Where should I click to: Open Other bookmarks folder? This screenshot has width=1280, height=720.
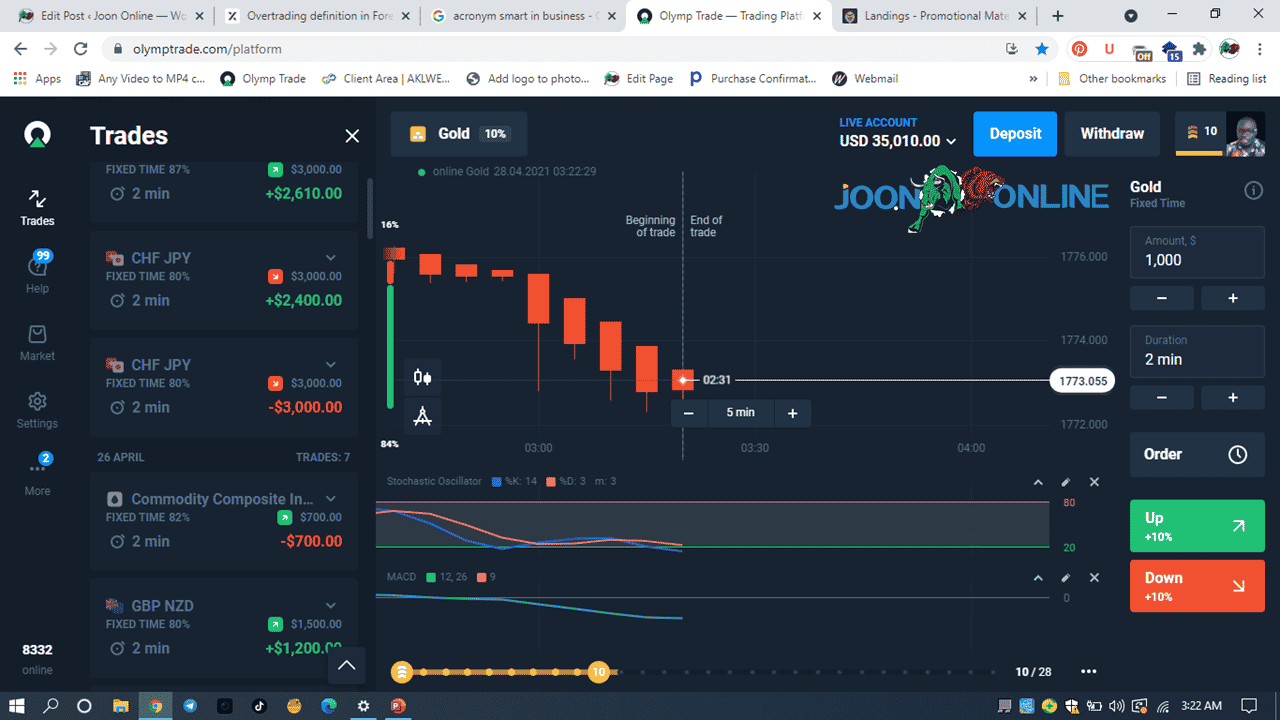coord(1110,79)
